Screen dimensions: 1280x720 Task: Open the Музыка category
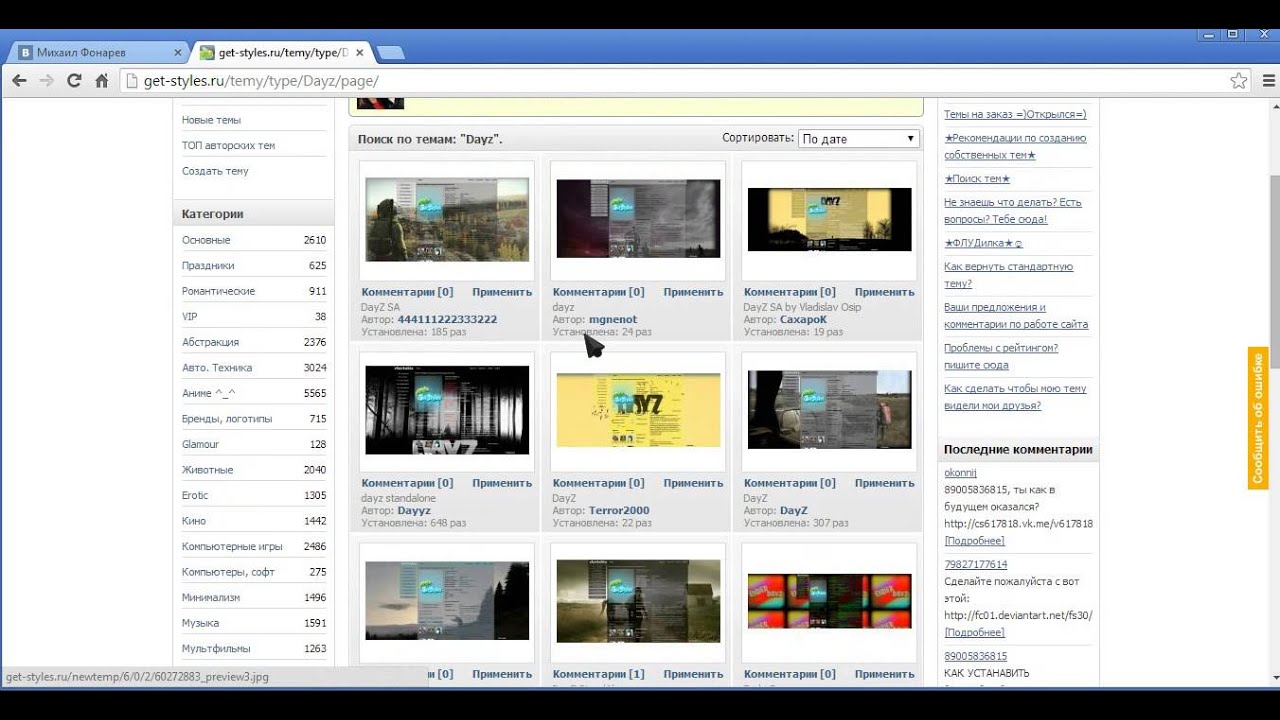click(x=200, y=623)
